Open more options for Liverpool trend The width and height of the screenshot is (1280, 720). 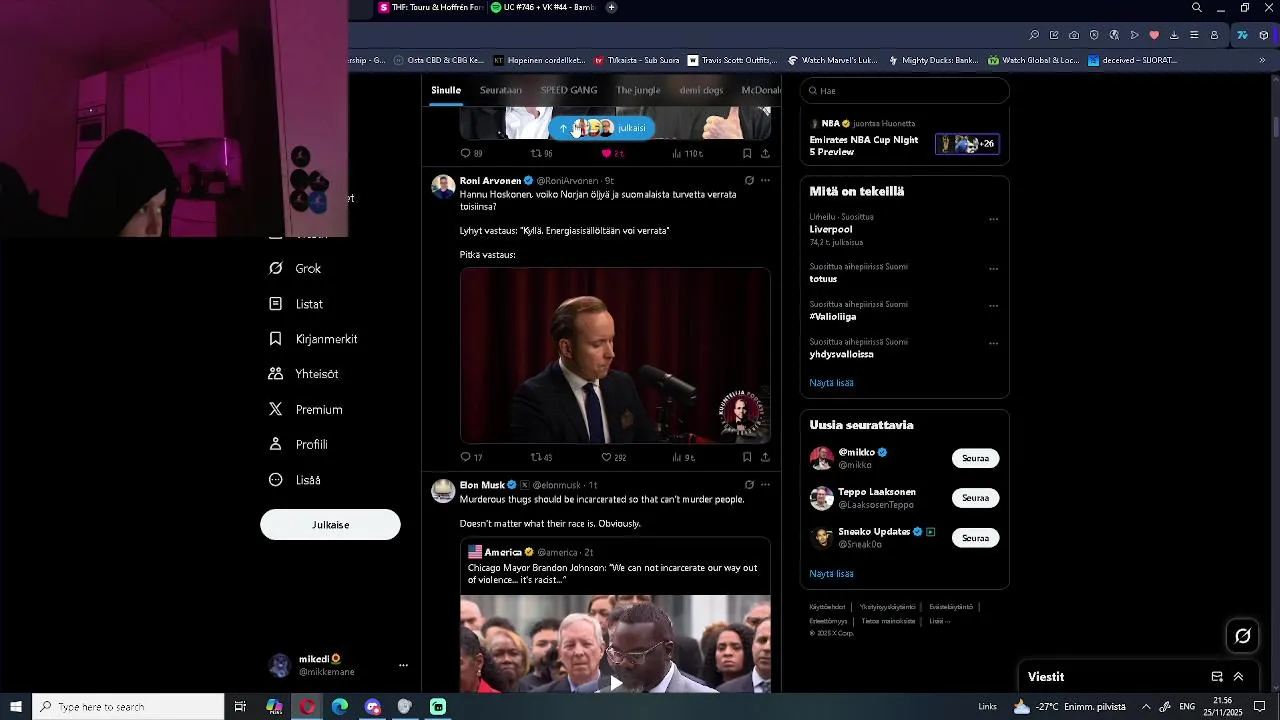[993, 219]
